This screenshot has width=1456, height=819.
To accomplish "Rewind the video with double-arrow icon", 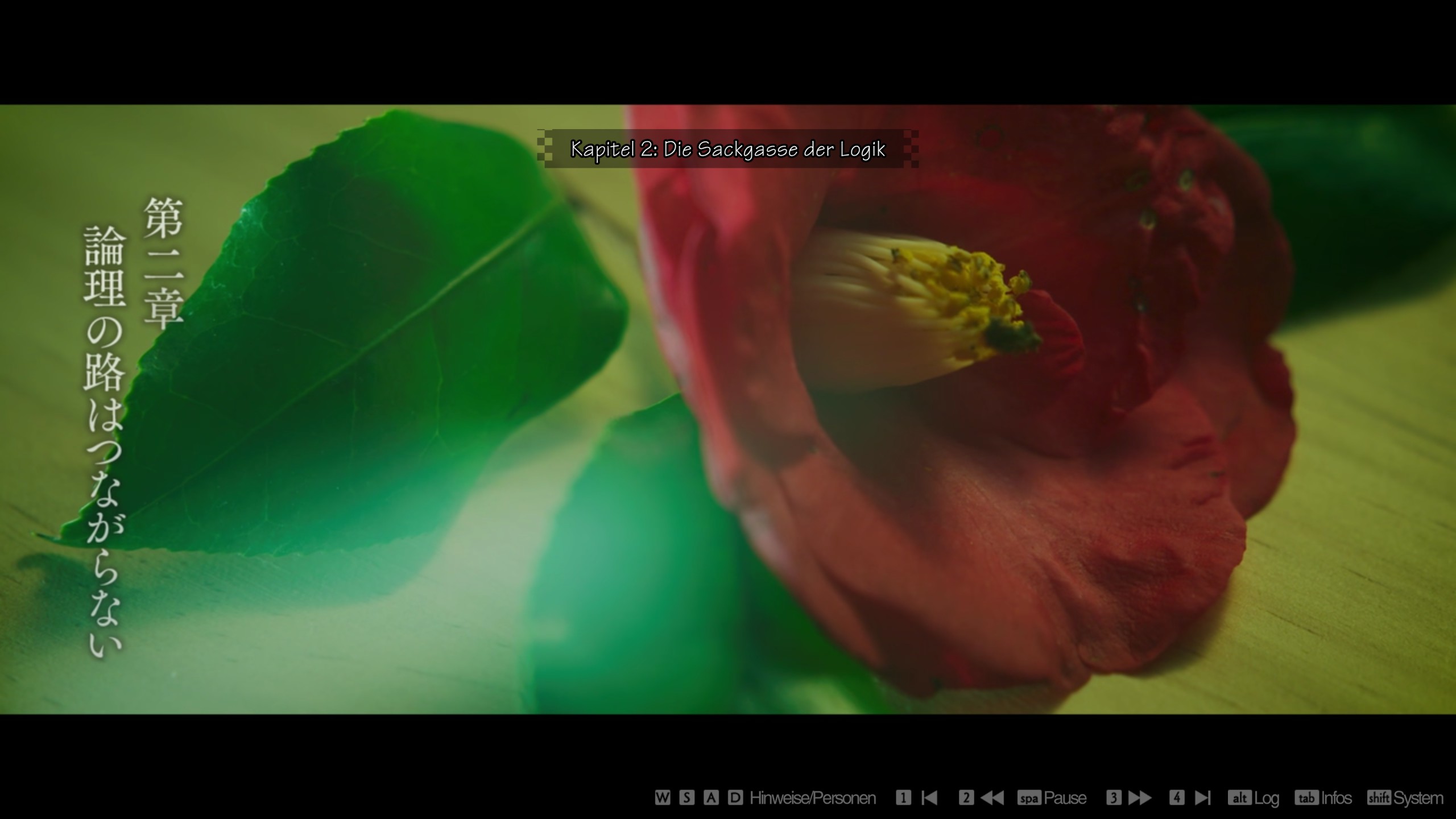I will (992, 798).
